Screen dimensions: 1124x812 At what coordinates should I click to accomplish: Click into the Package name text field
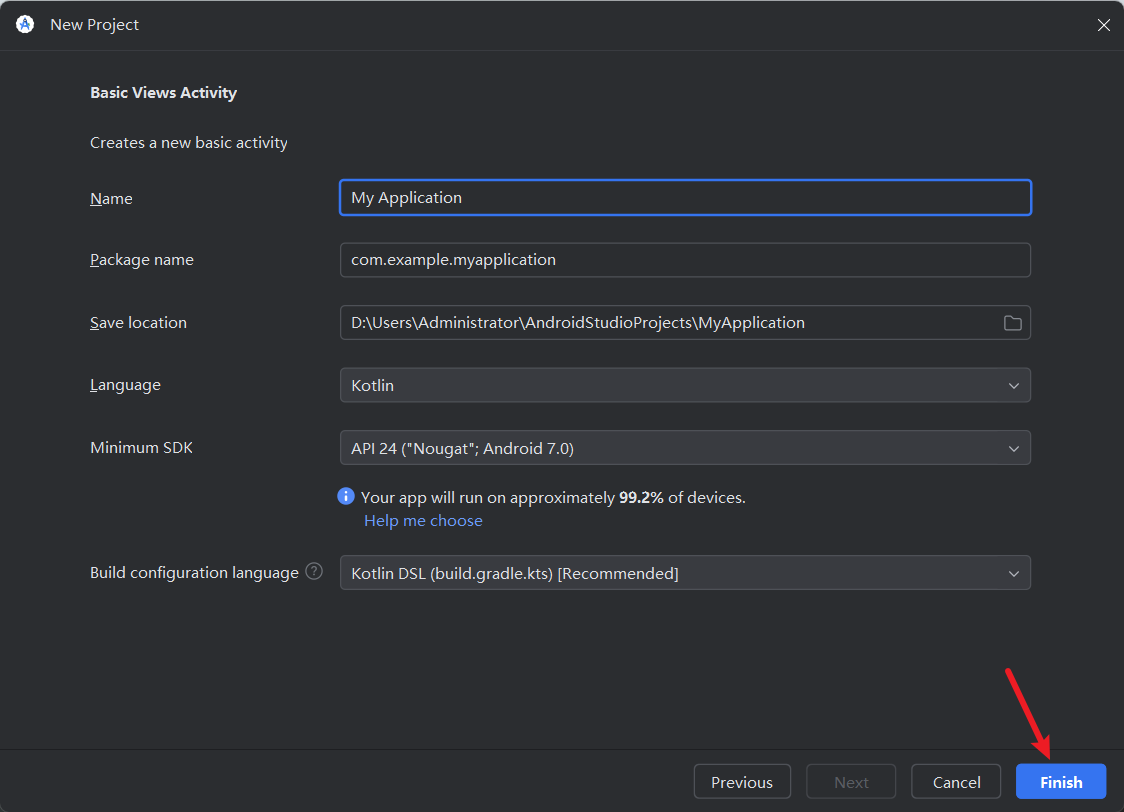pos(685,259)
